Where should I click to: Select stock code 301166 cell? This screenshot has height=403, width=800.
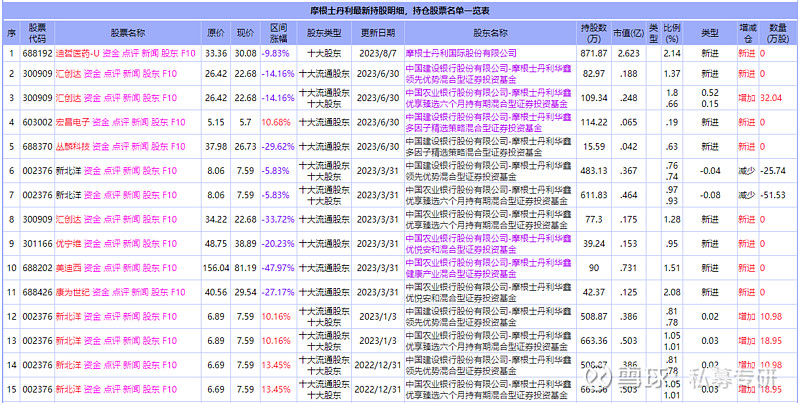(x=37, y=243)
